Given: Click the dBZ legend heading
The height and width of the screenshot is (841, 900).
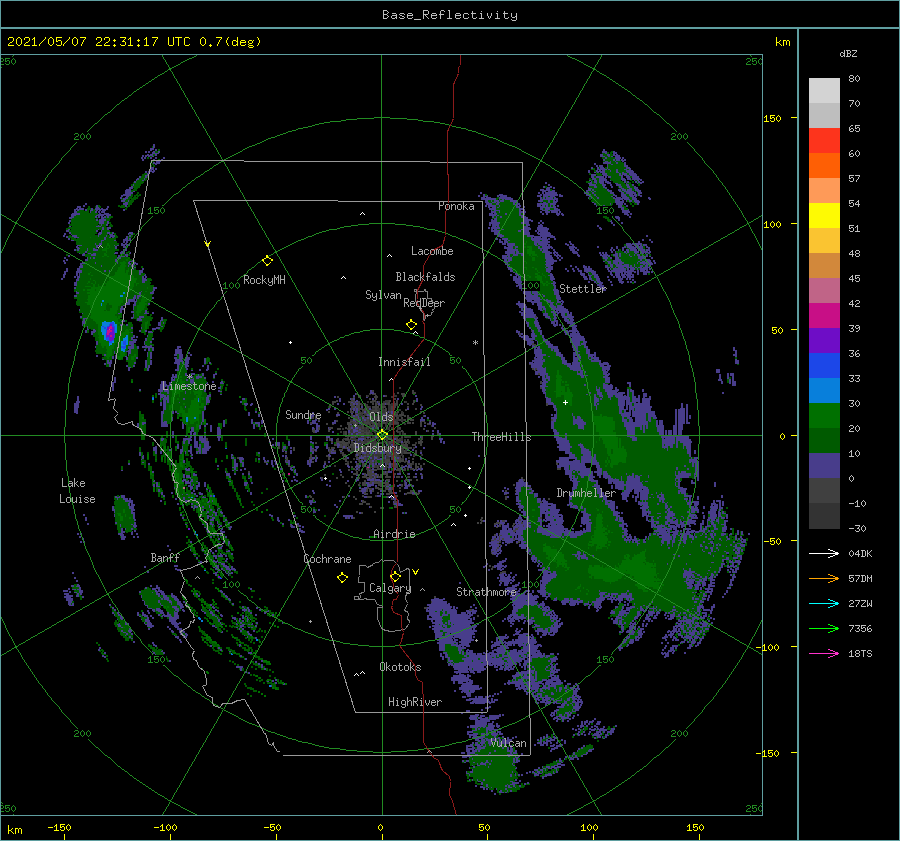Looking at the screenshot, I should (848, 53).
